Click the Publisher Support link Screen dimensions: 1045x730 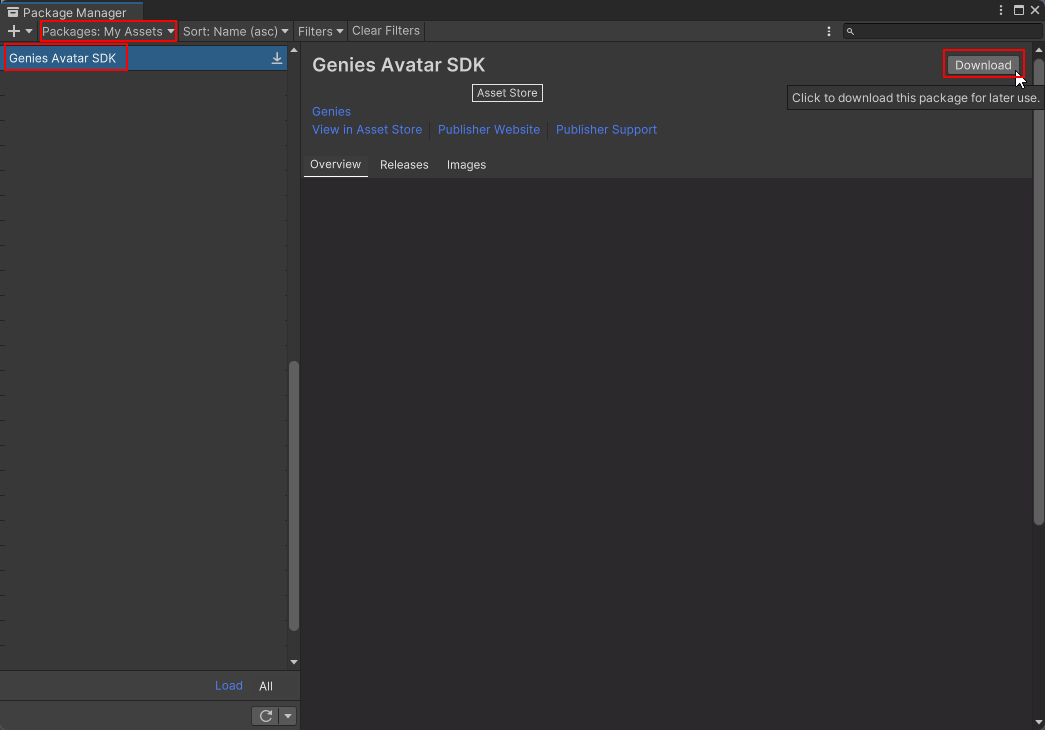point(606,130)
